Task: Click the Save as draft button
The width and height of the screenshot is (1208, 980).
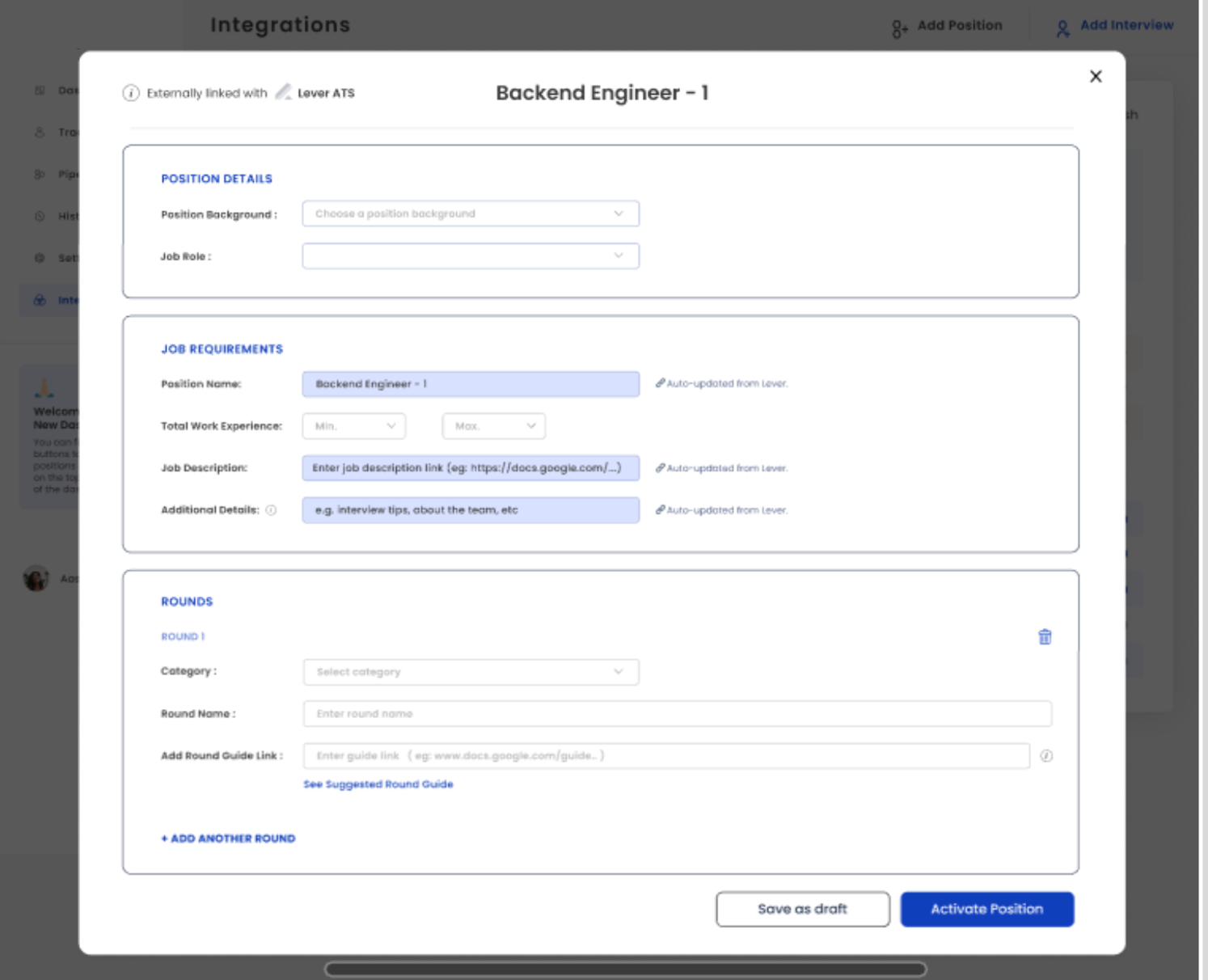Action: 803,909
